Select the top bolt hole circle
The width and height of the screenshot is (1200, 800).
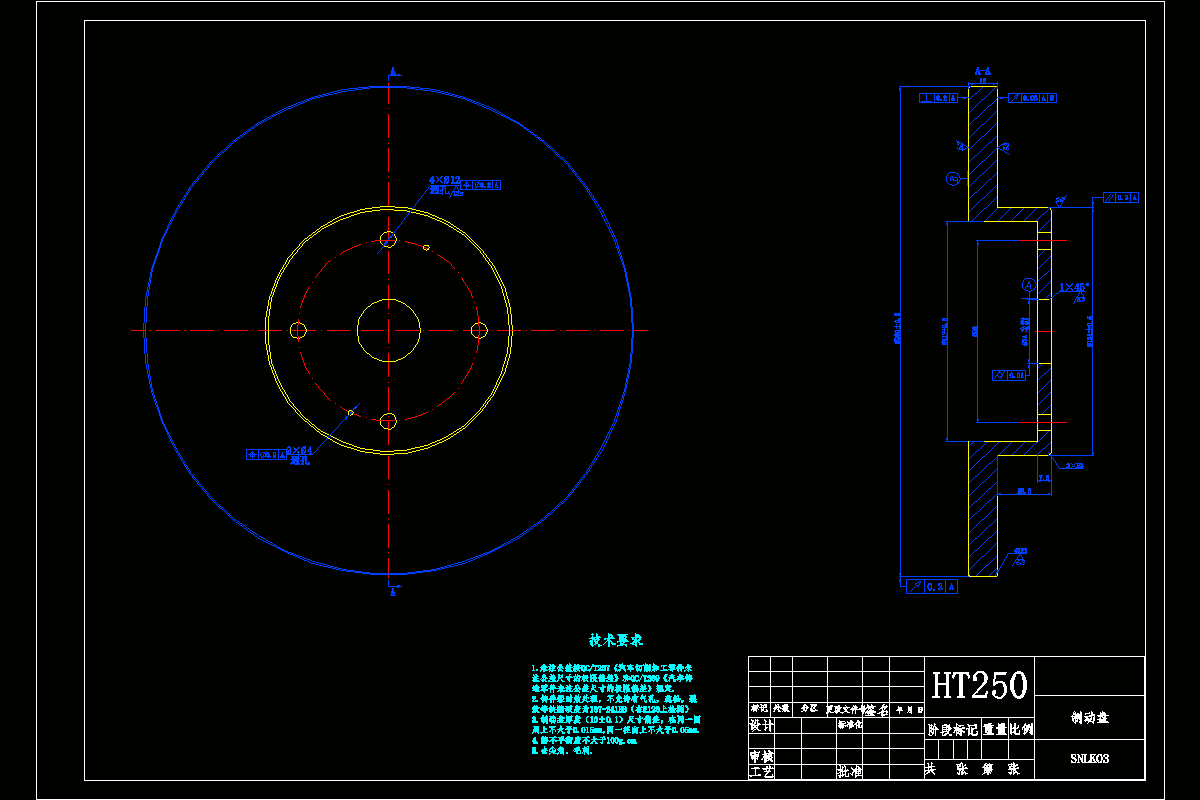click(389, 238)
